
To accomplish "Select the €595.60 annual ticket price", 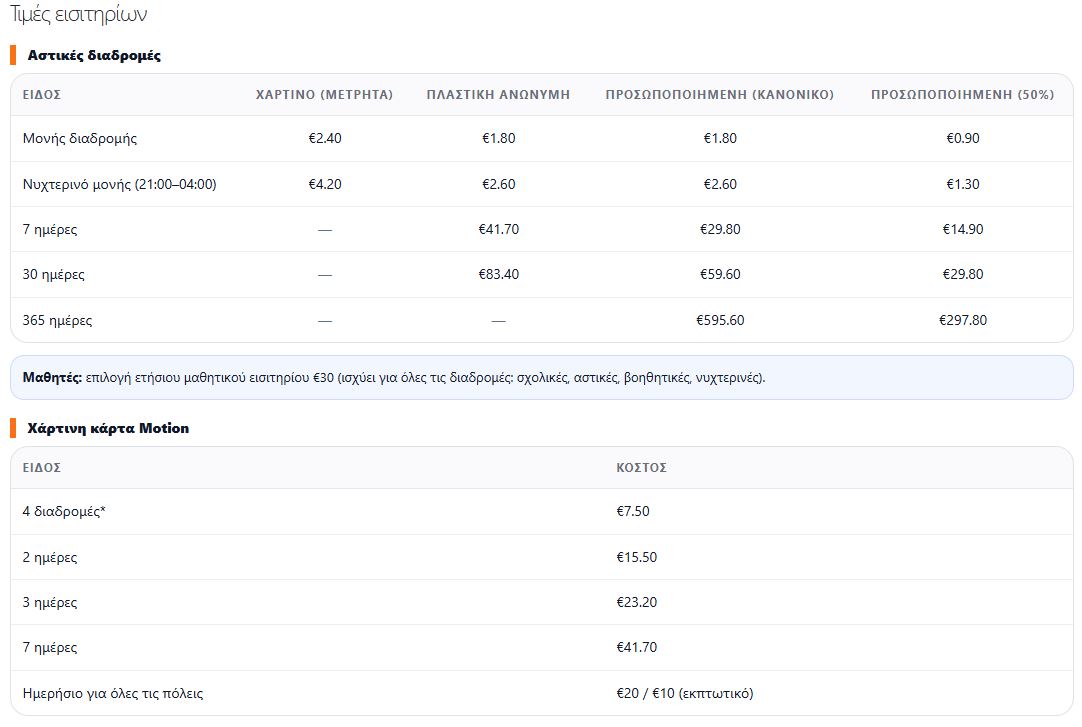I will [x=720, y=320].
